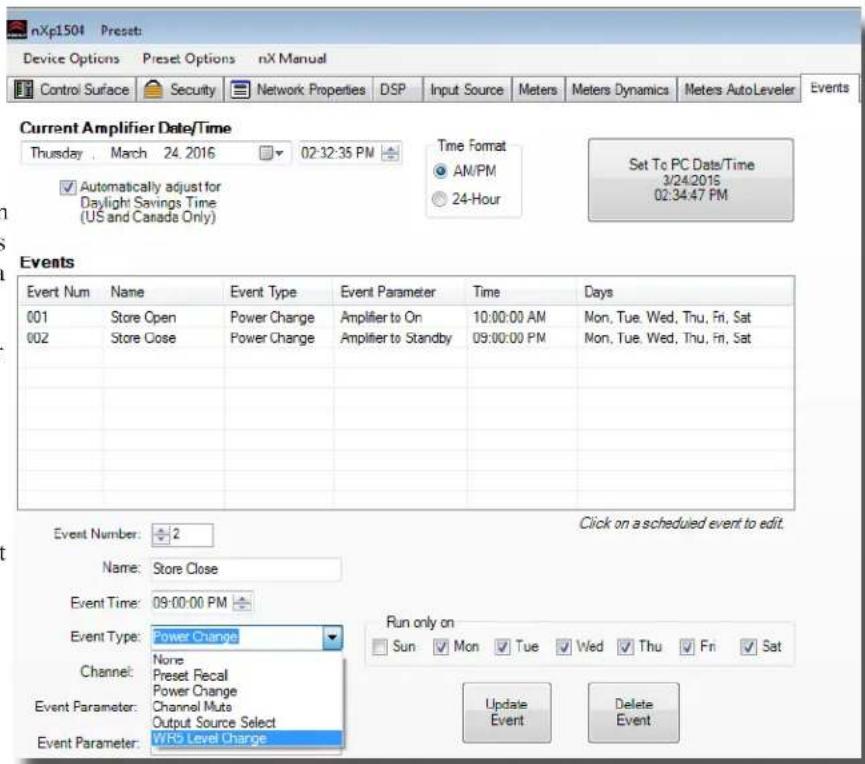865x764 pixels.
Task: Open the nX Manual menu
Action: click(292, 58)
